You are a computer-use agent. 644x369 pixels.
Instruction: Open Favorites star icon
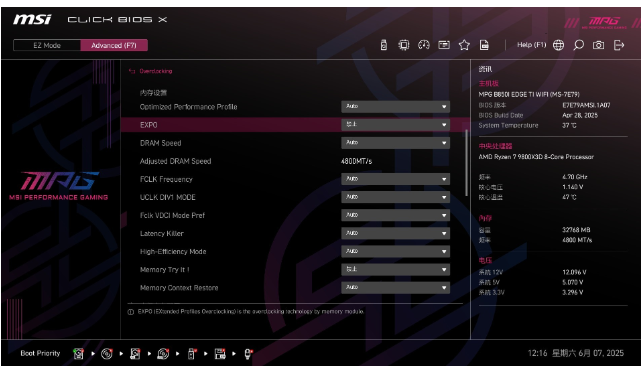click(464, 45)
